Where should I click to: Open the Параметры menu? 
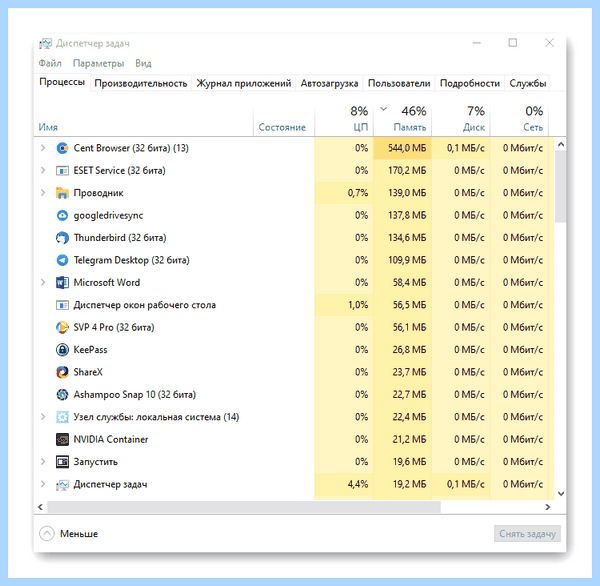[98, 63]
